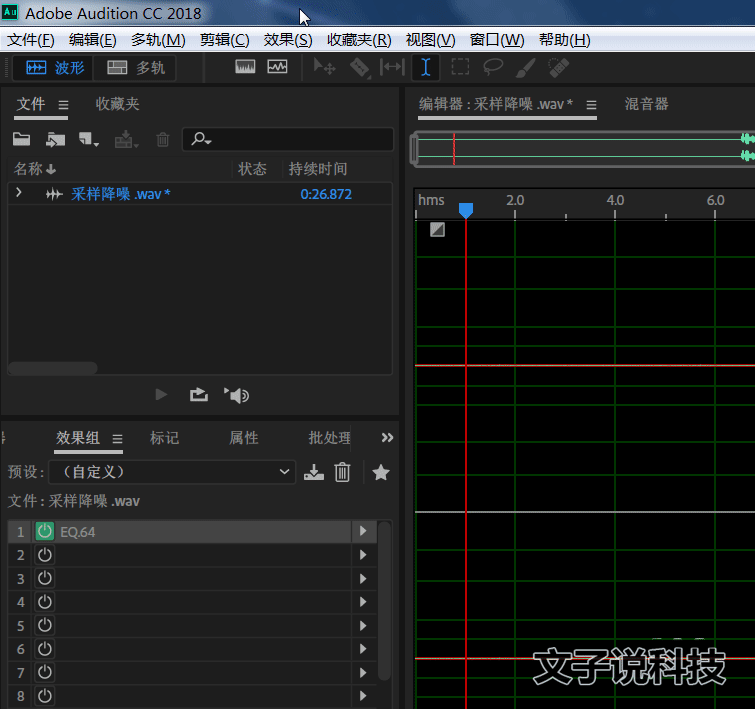
Task: Open effect list arrow for slot 3
Action: point(363,579)
